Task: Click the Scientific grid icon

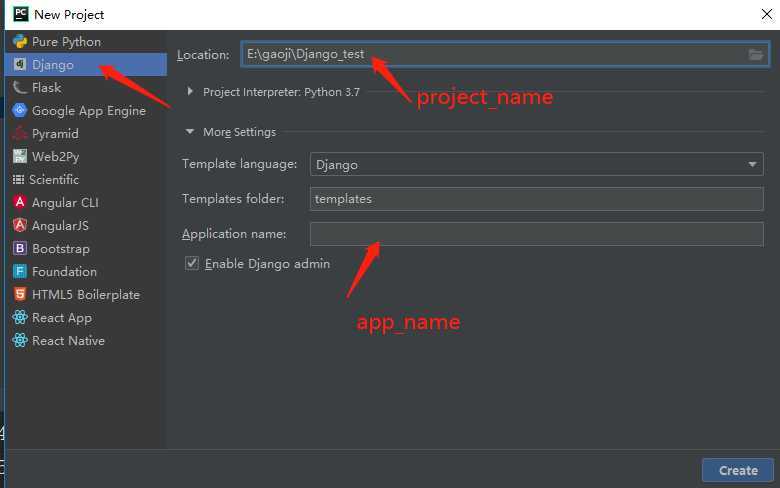Action: (x=18, y=180)
